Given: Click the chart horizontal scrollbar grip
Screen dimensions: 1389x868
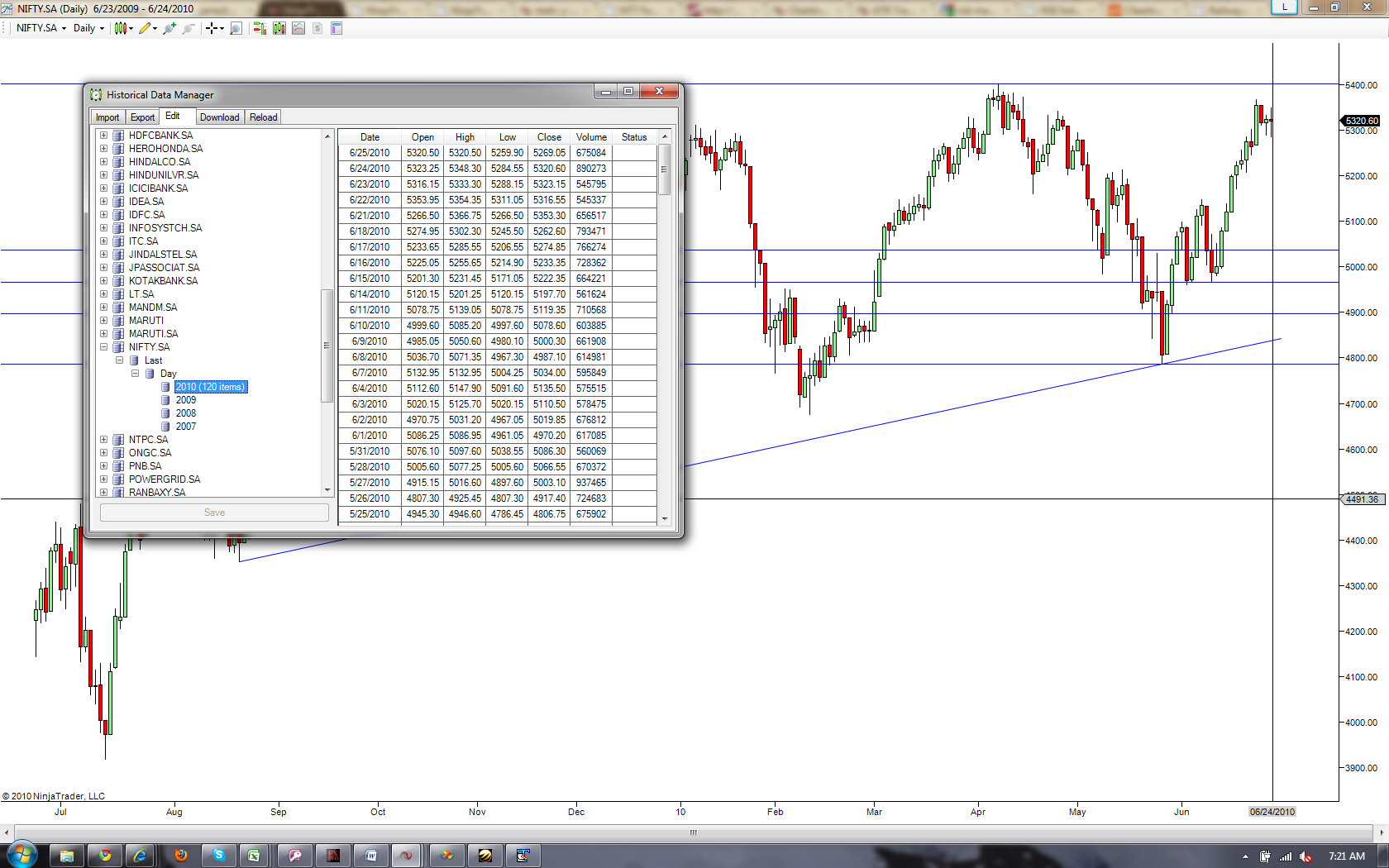Looking at the screenshot, I should click(x=694, y=832).
